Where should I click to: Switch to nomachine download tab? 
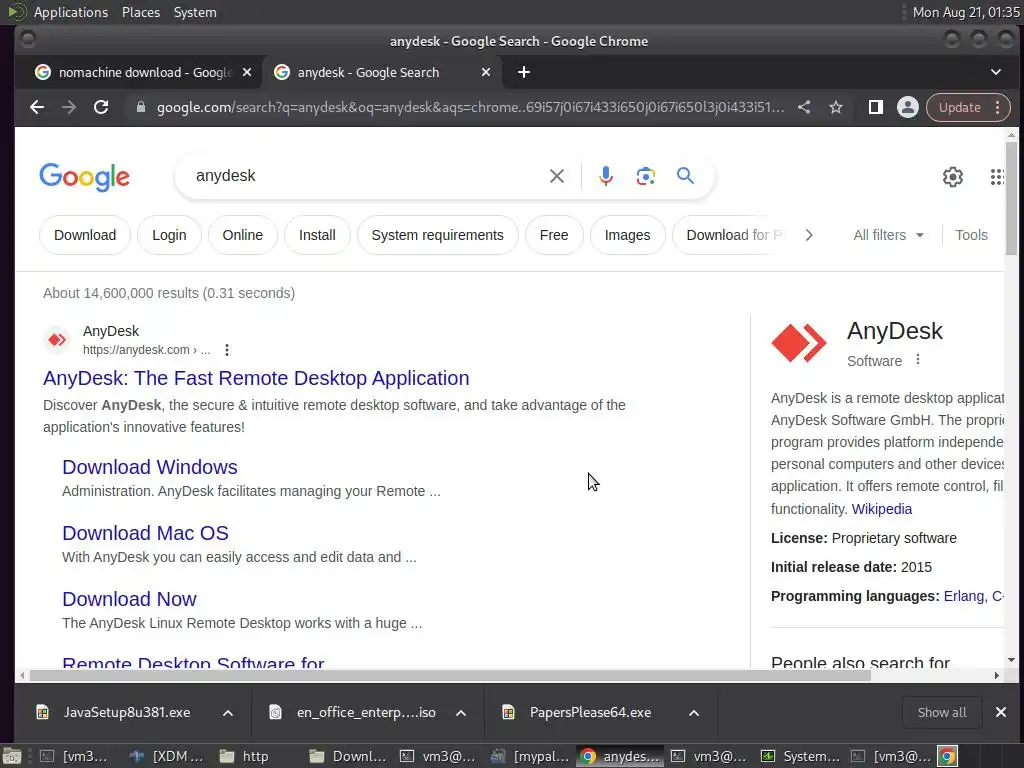click(134, 72)
